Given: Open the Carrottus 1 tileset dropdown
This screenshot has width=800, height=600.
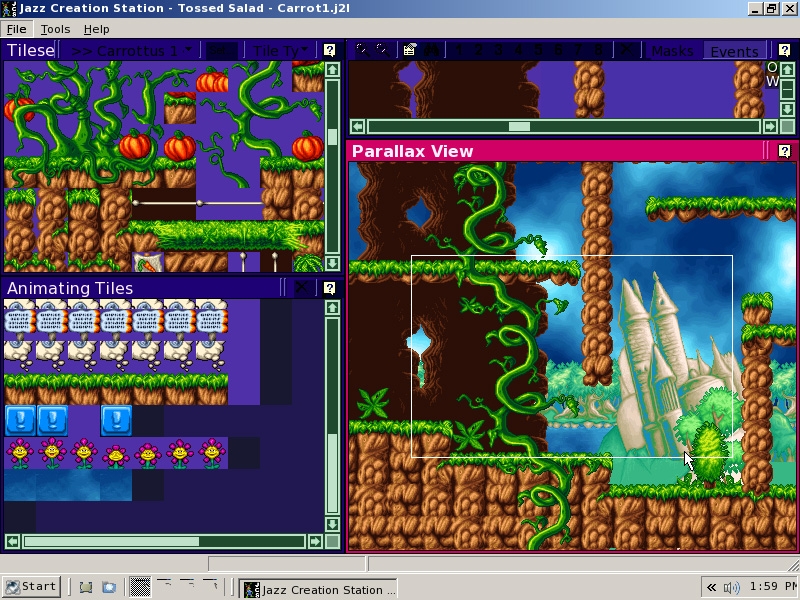Looking at the screenshot, I should coord(131,51).
